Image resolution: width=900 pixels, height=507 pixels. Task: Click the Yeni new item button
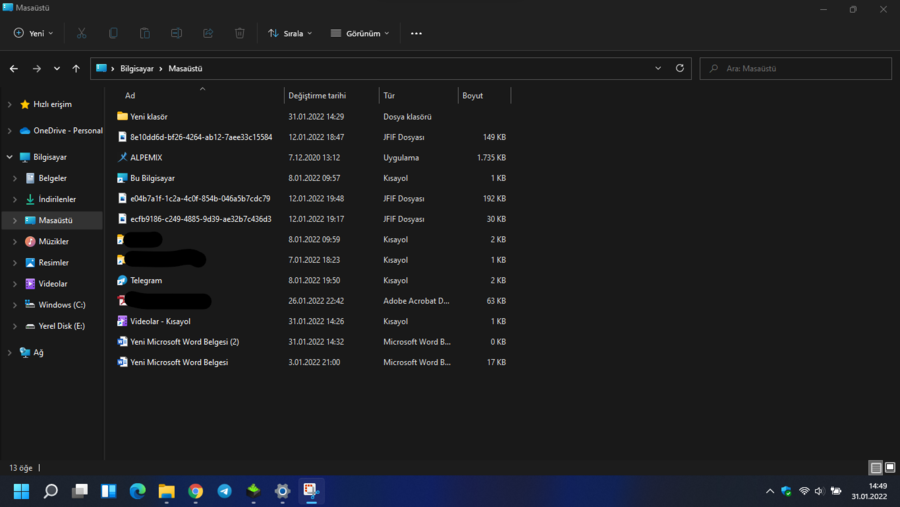coord(34,33)
